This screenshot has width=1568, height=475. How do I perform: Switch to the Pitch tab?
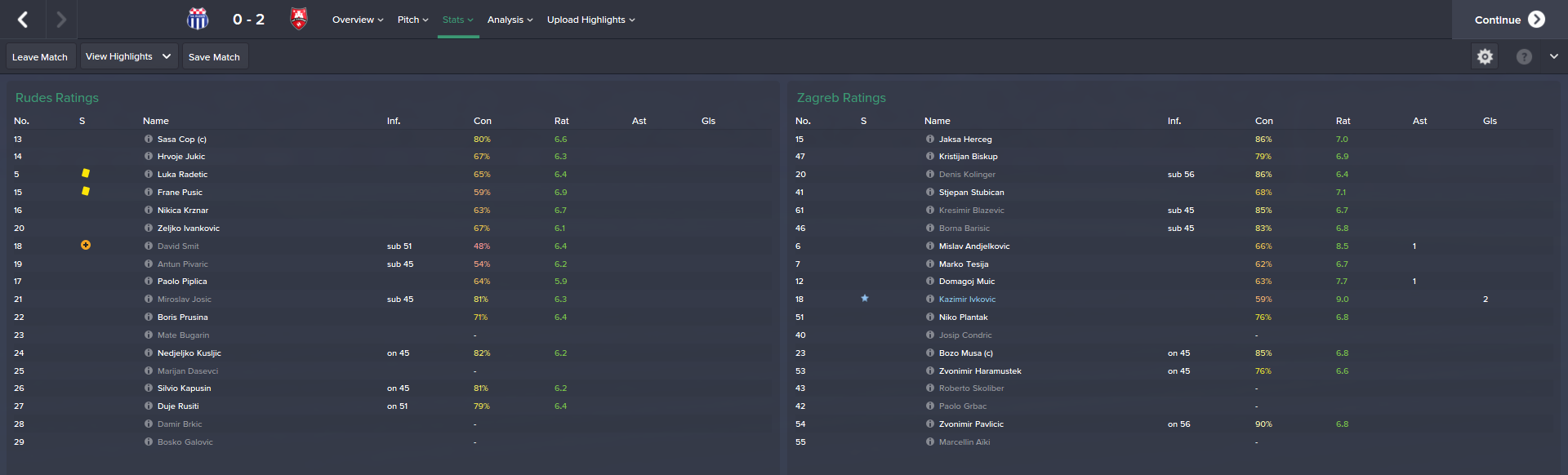pos(412,20)
